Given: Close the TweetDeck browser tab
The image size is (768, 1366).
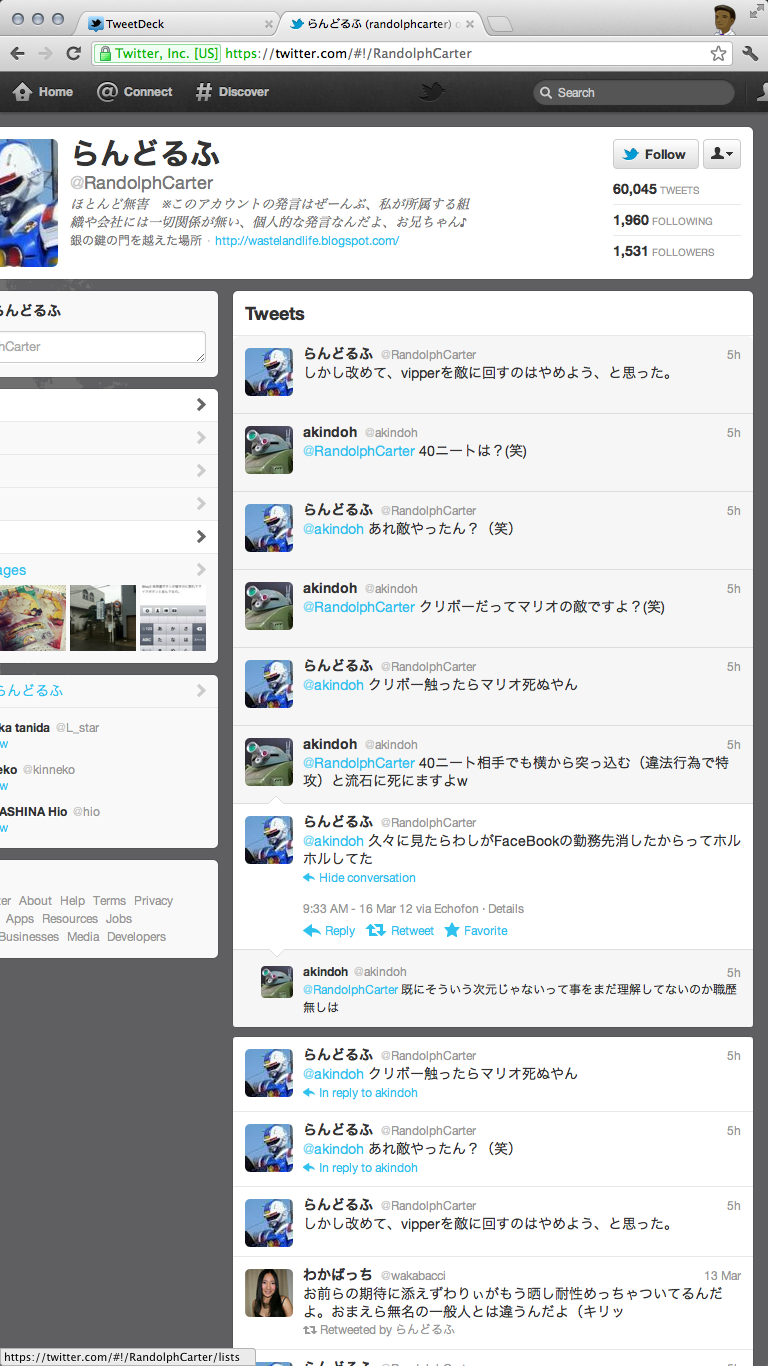Looking at the screenshot, I should pos(269,24).
